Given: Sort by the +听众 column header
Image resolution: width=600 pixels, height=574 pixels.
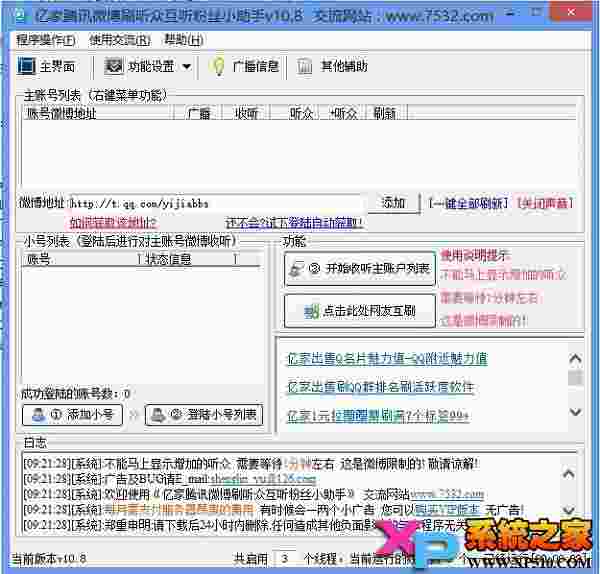Looking at the screenshot, I should 343,113.
